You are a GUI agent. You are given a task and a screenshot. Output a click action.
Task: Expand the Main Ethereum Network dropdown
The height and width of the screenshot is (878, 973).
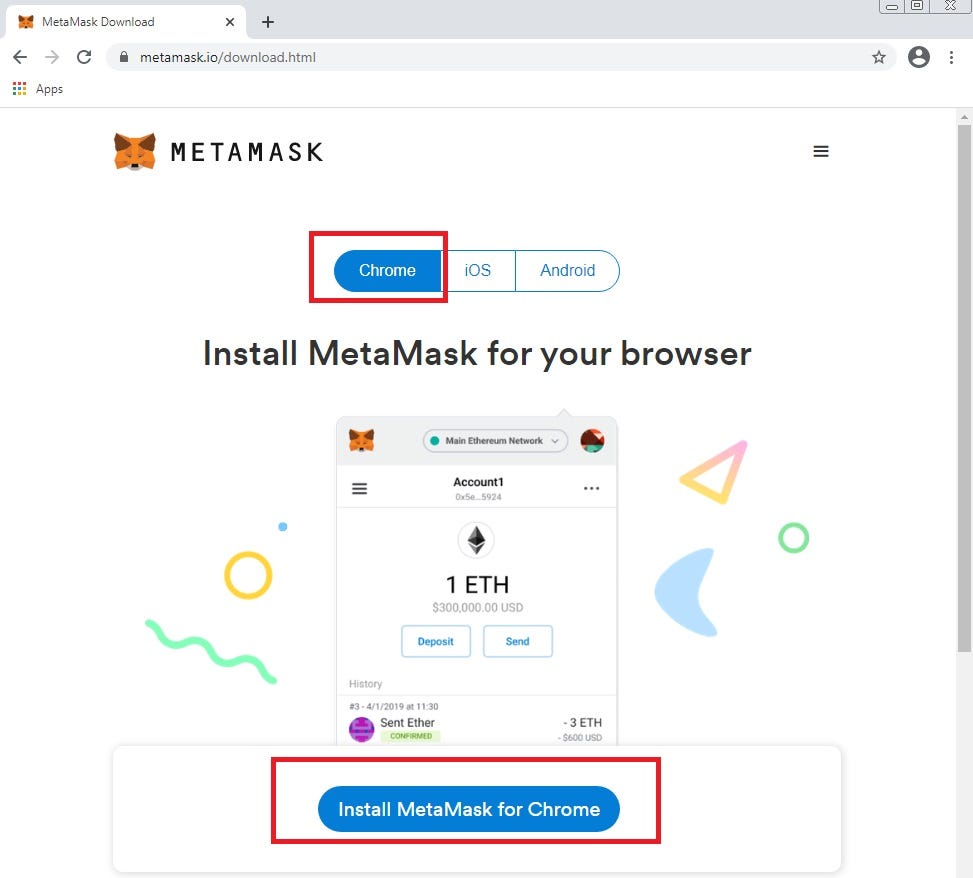click(495, 441)
